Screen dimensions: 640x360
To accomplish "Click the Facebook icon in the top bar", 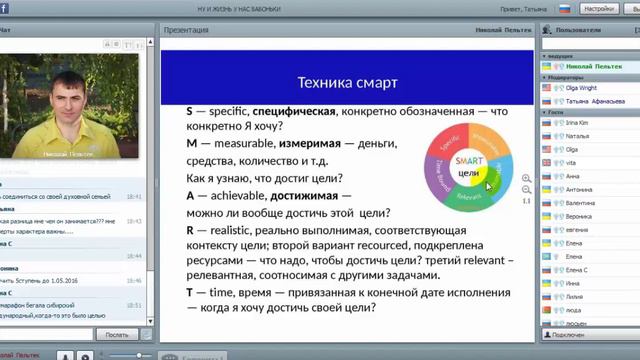I will [x=4, y=8].
